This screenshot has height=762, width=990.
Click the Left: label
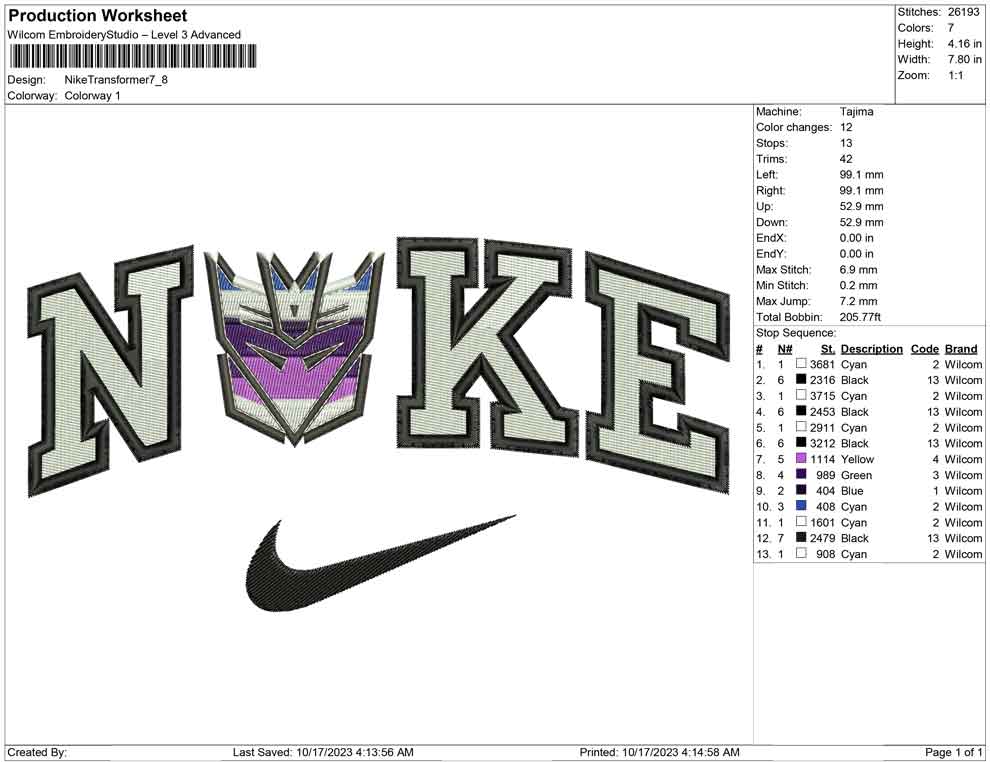click(767, 174)
